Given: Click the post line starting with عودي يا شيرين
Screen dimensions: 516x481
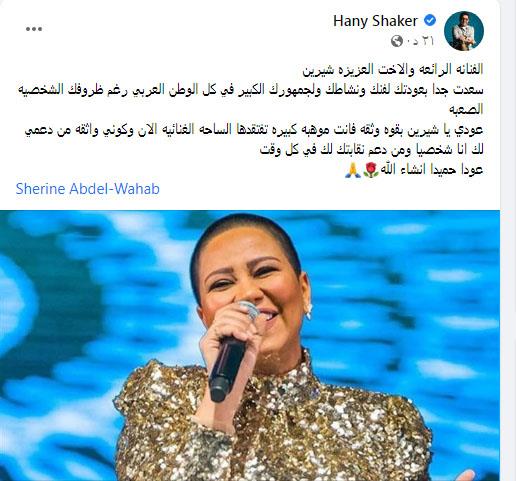Looking at the screenshot, I should tap(254, 130).
